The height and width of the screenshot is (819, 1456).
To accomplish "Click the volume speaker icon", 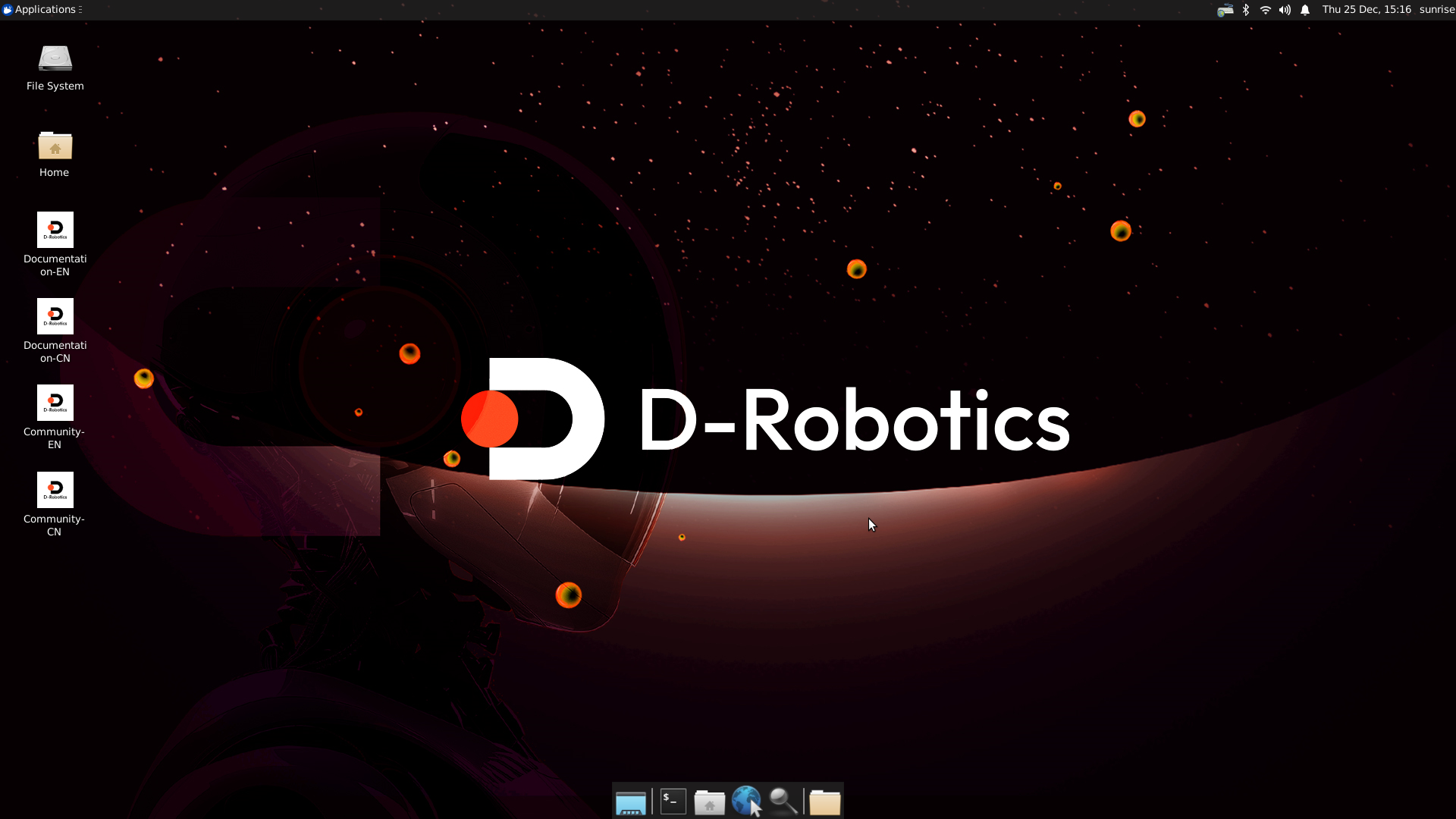I will coord(1285,10).
